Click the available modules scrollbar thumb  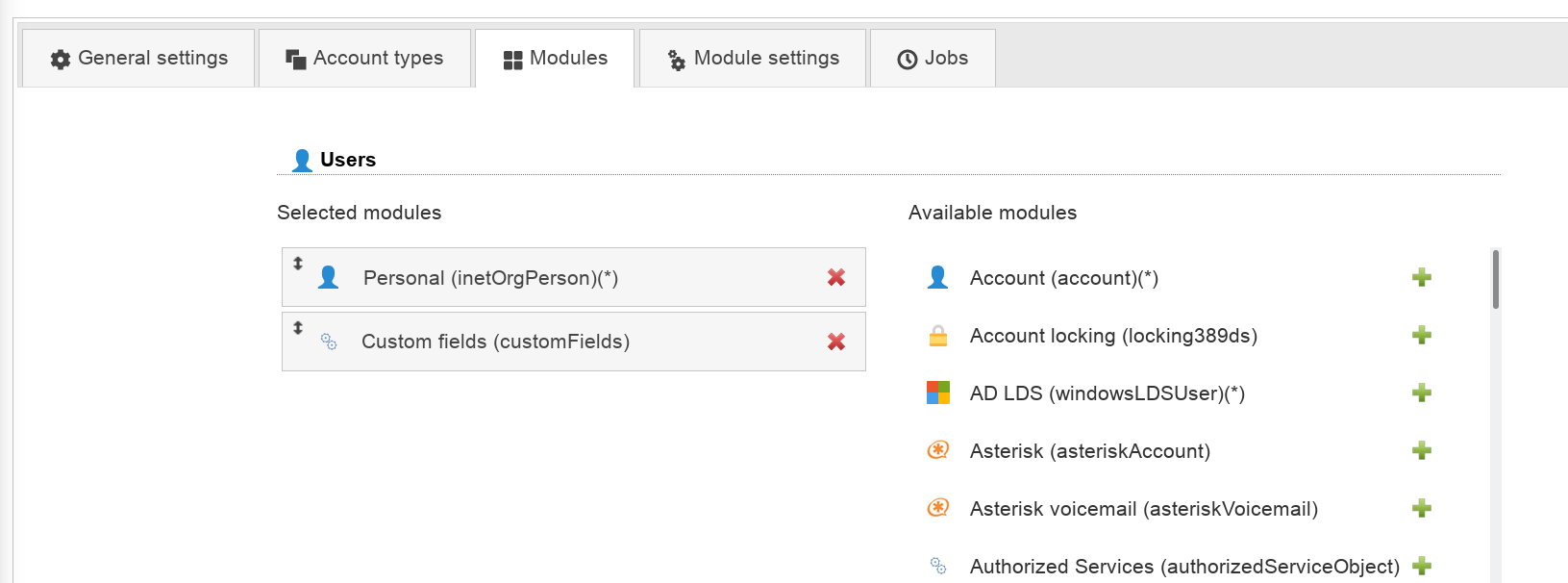1495,279
